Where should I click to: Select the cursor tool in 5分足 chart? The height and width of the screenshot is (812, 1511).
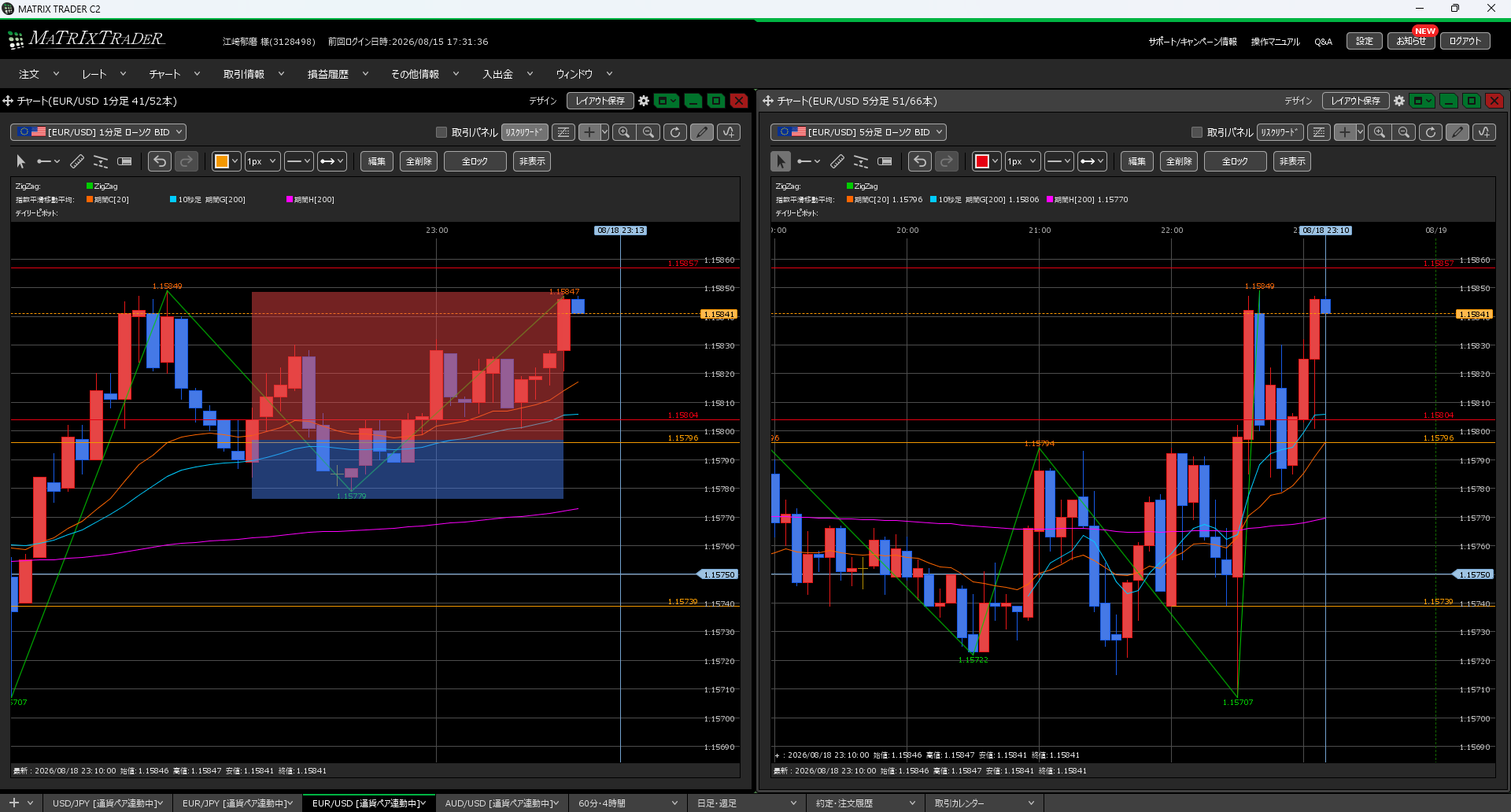[x=781, y=161]
